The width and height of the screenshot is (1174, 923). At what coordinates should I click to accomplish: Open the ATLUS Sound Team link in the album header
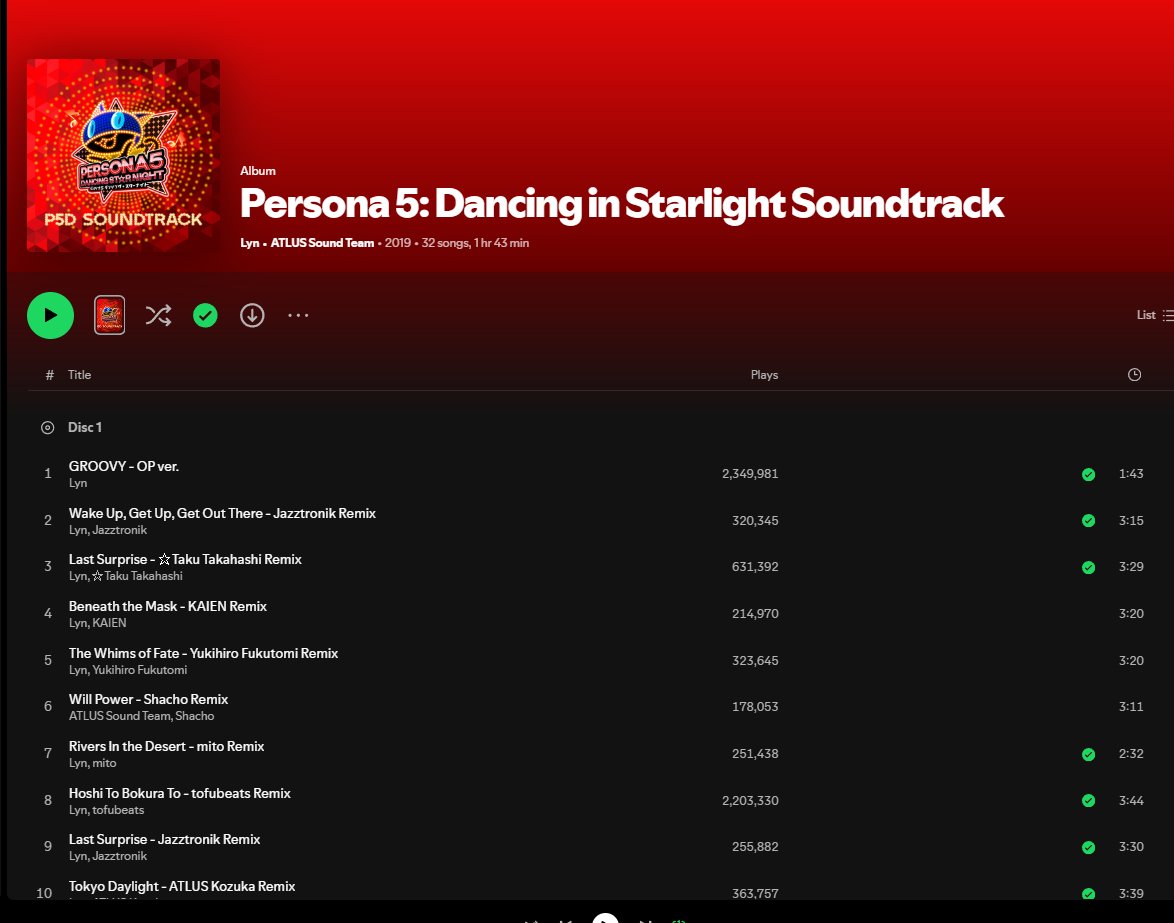pos(322,243)
